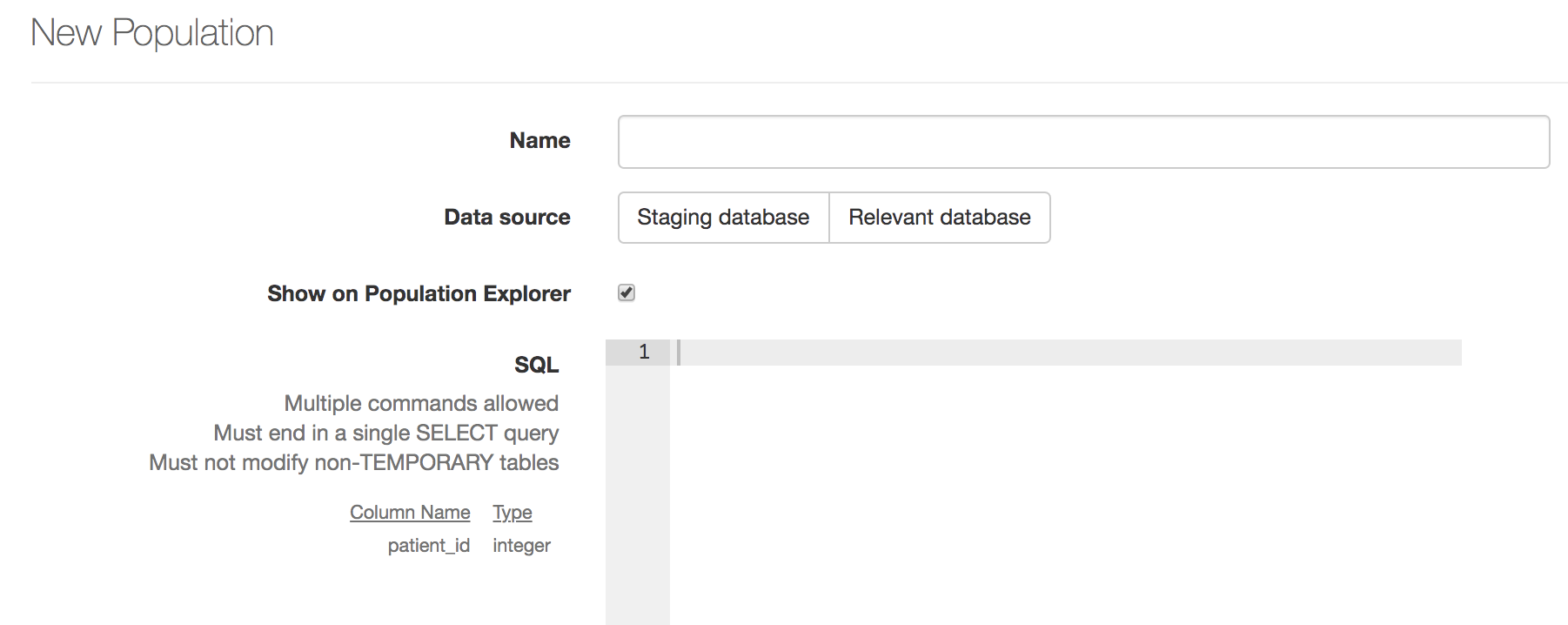Click the integer type cell

click(x=521, y=546)
